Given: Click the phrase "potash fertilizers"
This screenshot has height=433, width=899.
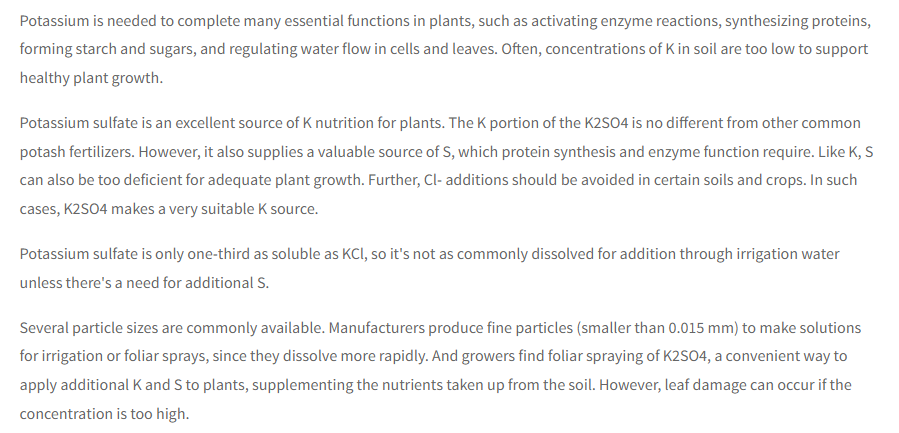Looking at the screenshot, I should point(77,152).
